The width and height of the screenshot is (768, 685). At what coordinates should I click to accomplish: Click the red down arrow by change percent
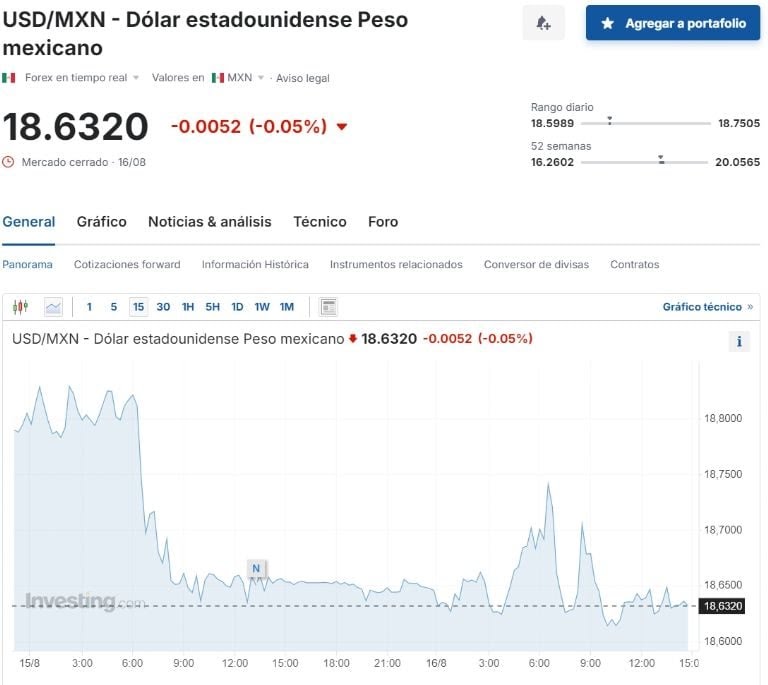point(342,127)
